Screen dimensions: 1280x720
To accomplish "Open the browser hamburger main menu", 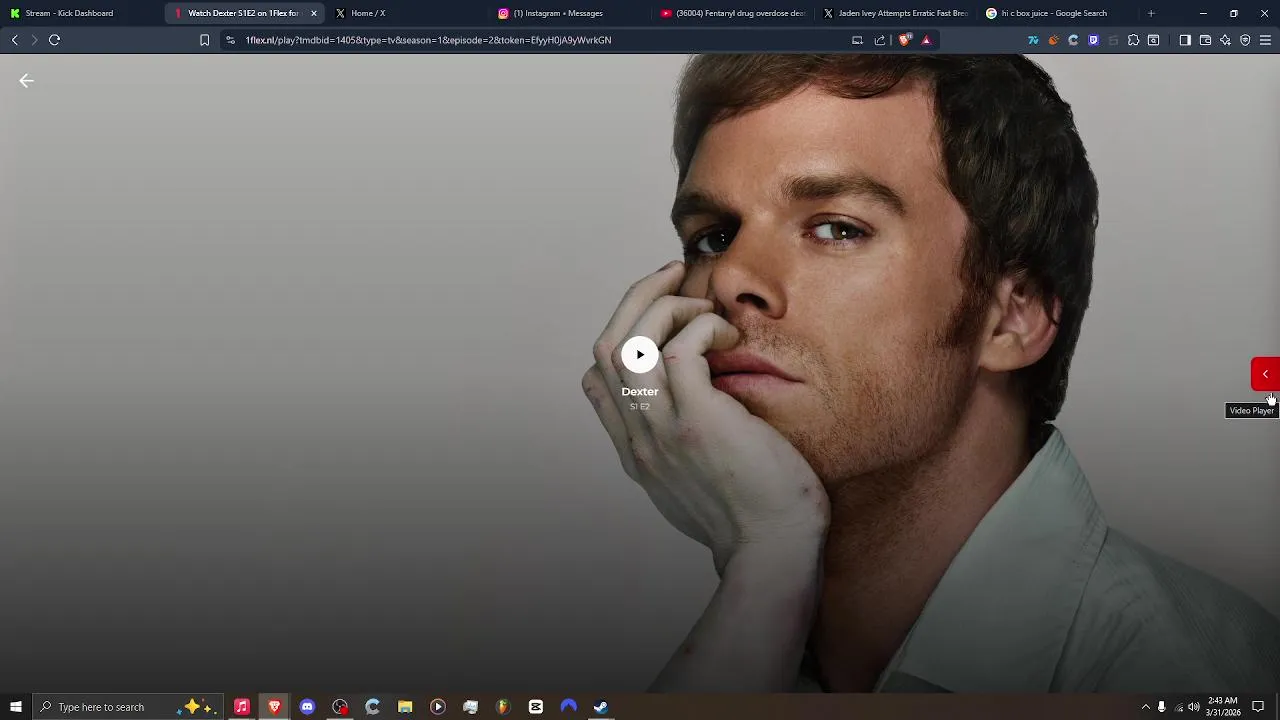I will click(1265, 40).
